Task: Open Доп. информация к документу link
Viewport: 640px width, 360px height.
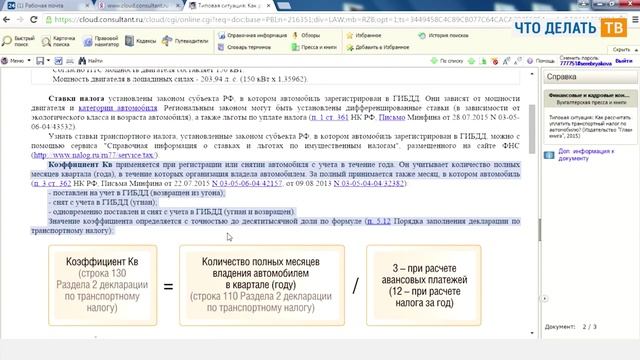Action: tap(586, 154)
